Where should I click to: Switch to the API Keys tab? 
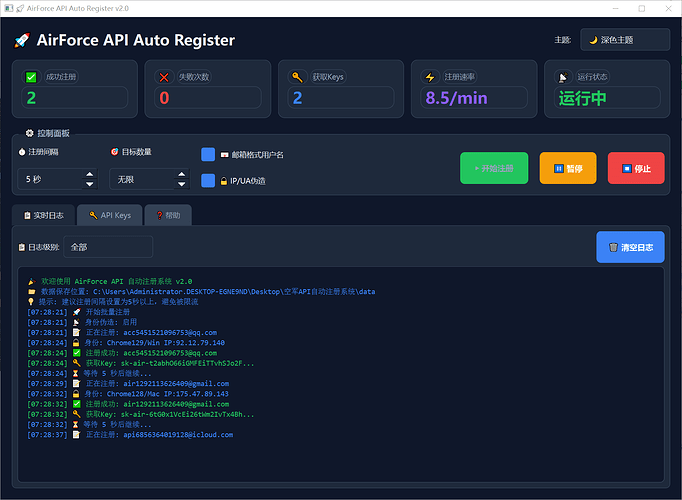click(110, 215)
